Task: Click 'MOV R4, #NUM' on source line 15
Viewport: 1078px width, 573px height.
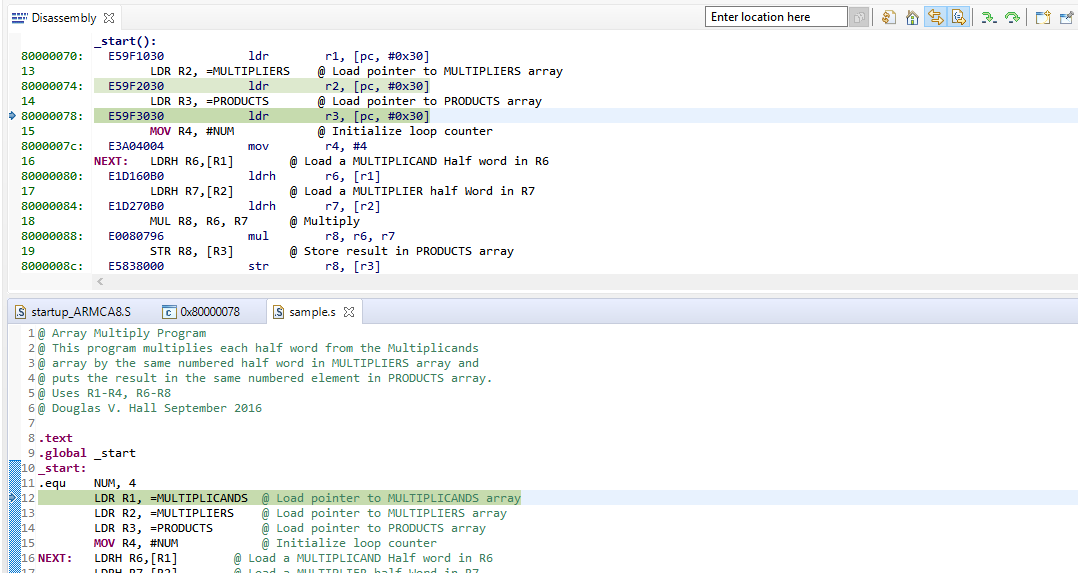Action: [x=136, y=543]
